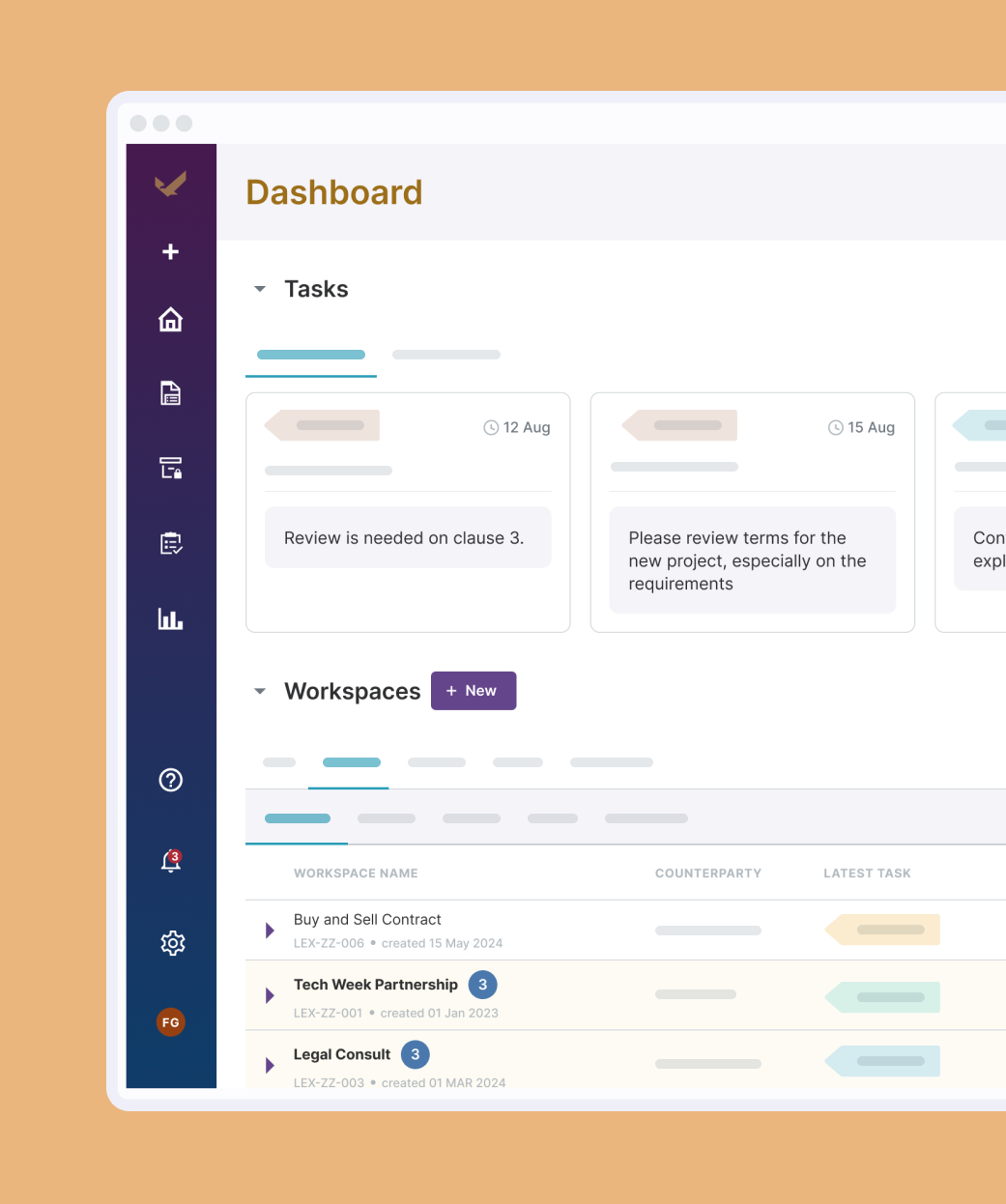This screenshot has width=1006, height=1204.
Task: Collapse the Workspaces section
Action: point(260,691)
